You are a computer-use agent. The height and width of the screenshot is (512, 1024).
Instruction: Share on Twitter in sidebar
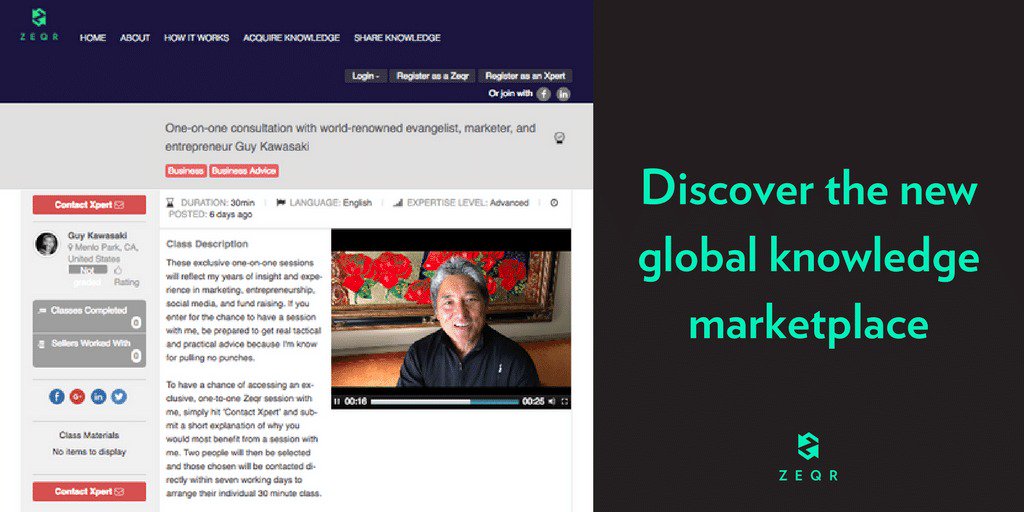click(x=119, y=396)
